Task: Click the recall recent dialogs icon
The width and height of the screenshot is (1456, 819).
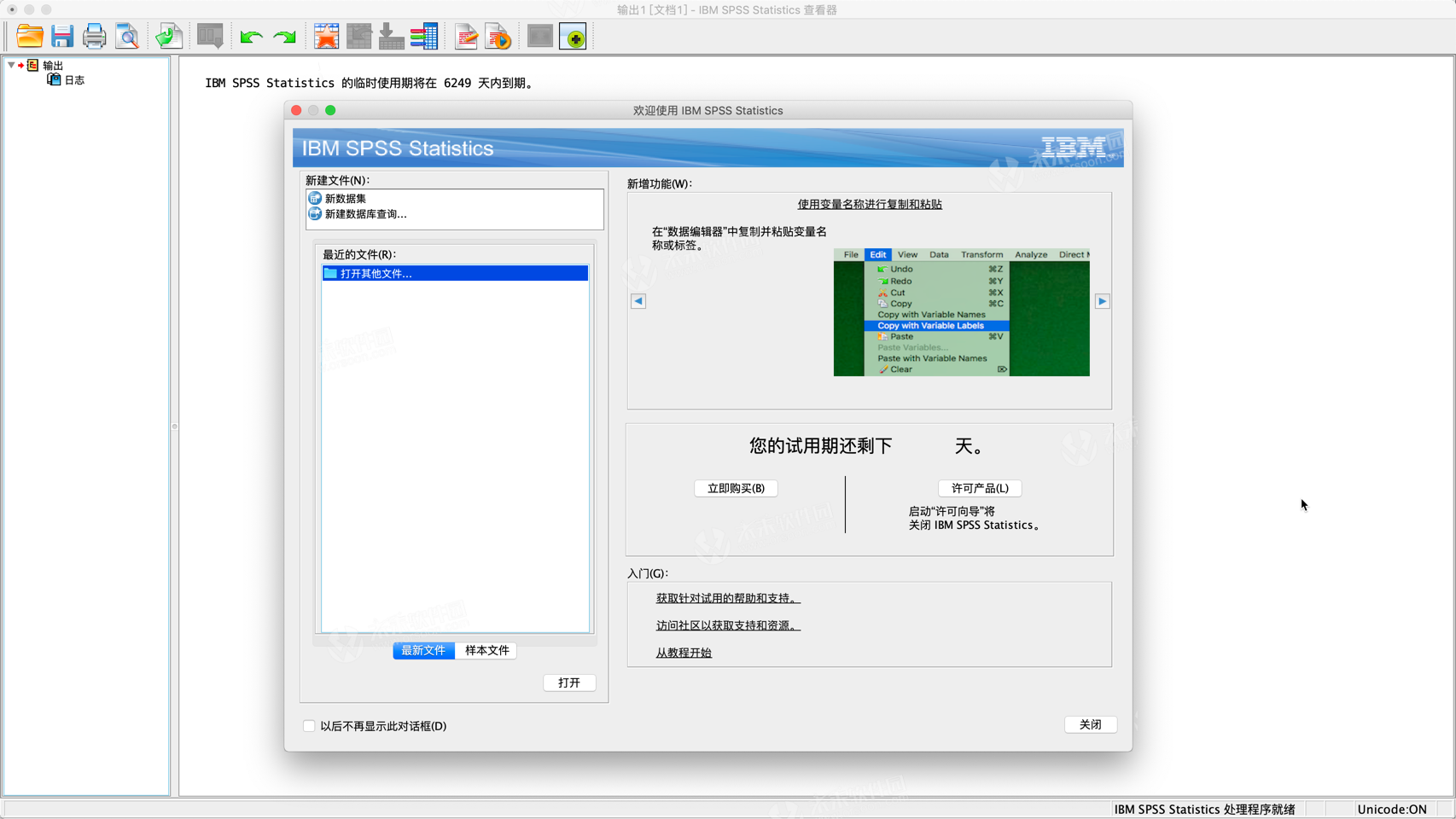Action: click(210, 37)
